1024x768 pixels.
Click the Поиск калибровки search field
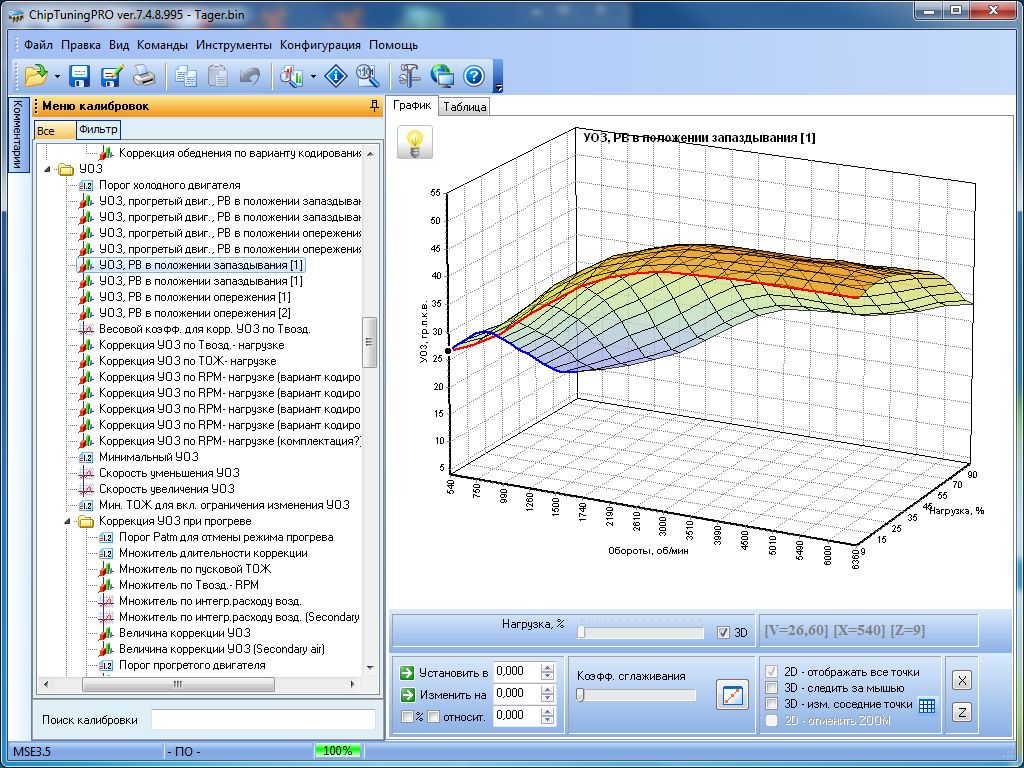coord(263,720)
